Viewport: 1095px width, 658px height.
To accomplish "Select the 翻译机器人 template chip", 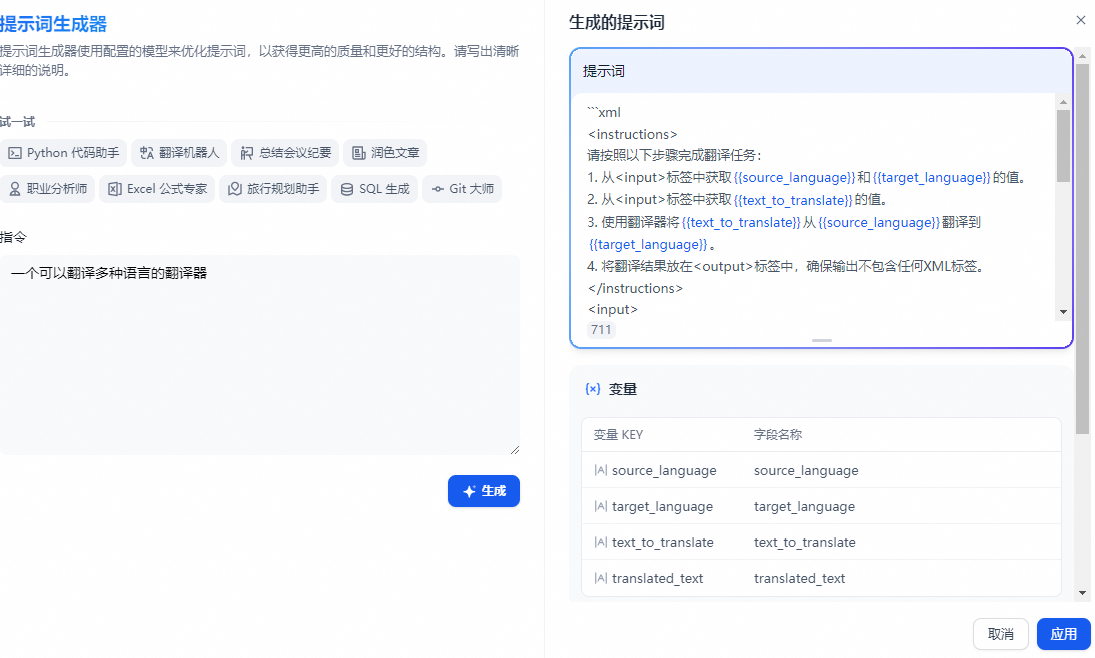I will (179, 153).
